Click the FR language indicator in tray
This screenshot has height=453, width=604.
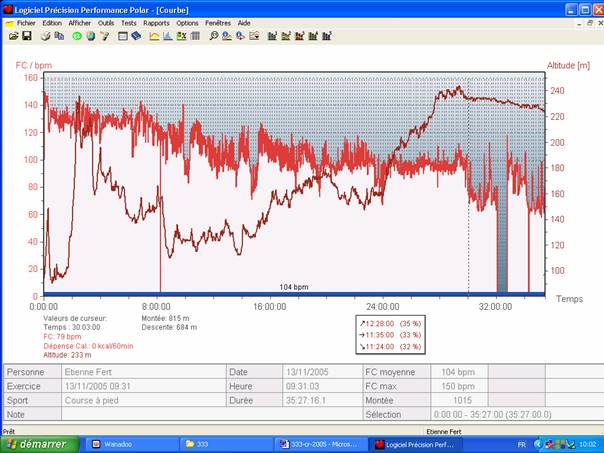pyautogui.click(x=521, y=444)
